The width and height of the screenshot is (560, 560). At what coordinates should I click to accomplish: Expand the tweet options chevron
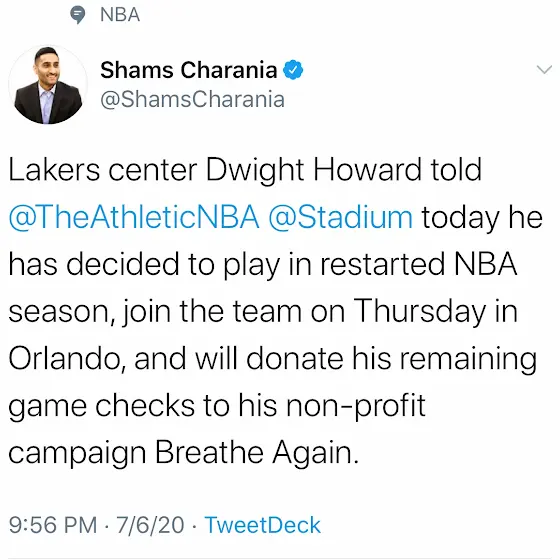click(x=544, y=69)
